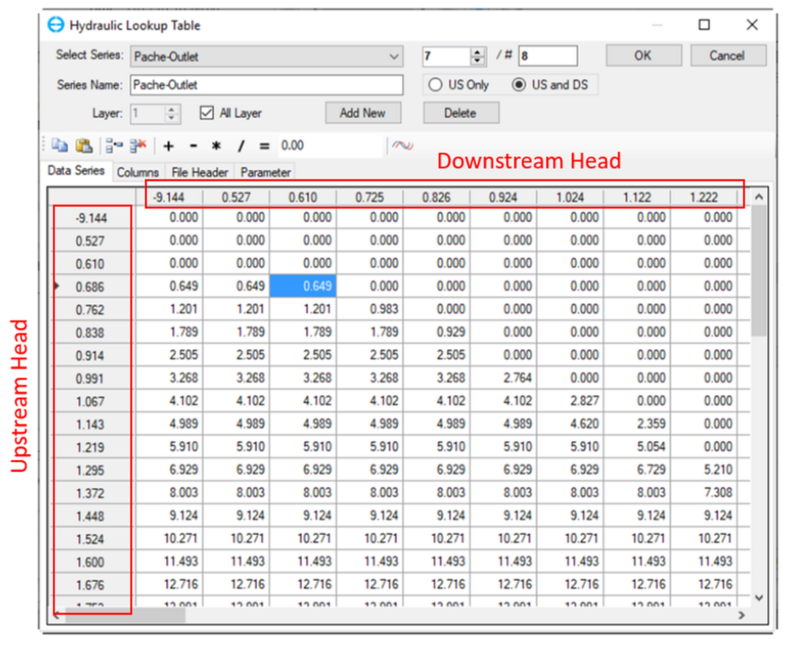Click the Layer spinner arrows
This screenshot has height=648, width=787.
(171, 114)
